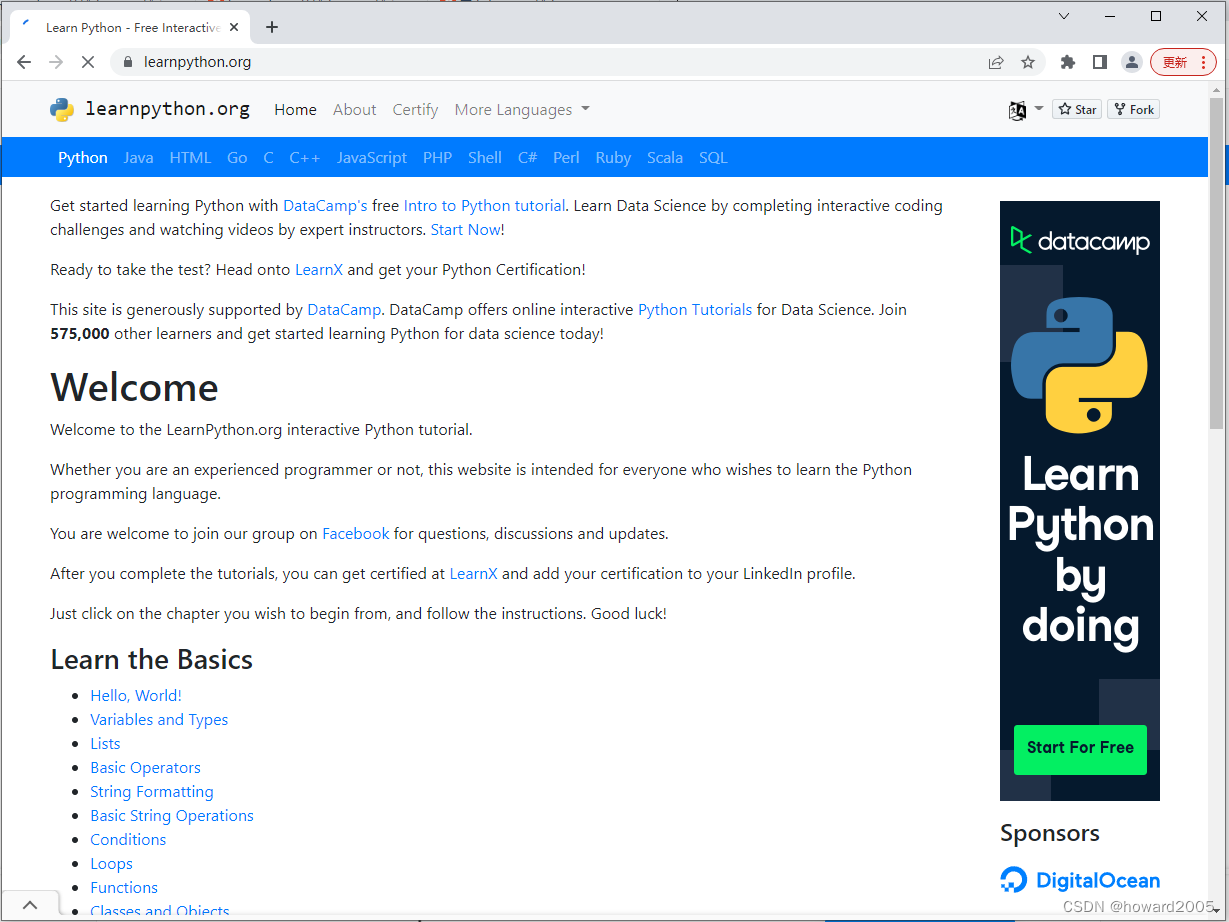This screenshot has height=922, width=1229.
Task: Click the GitHub Star button
Action: (x=1077, y=110)
